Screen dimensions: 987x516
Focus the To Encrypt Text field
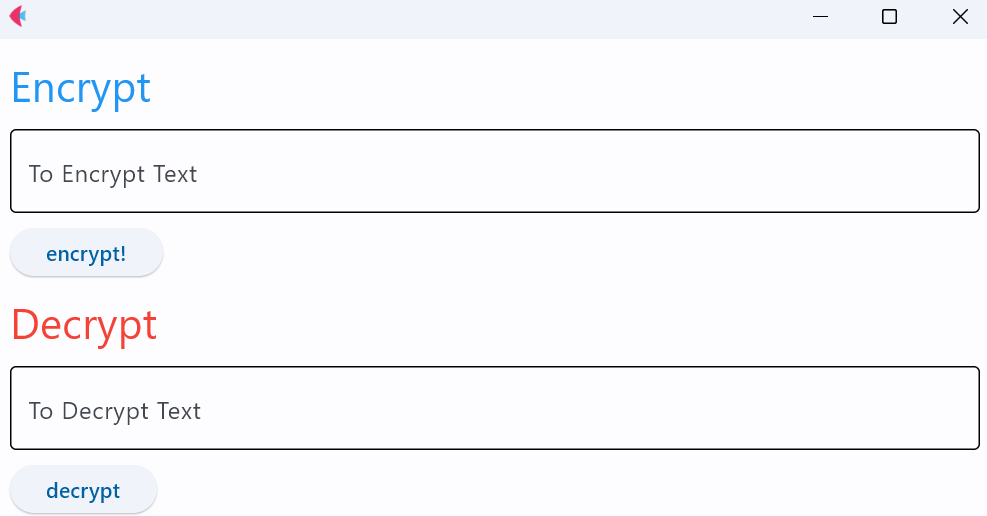coord(494,171)
